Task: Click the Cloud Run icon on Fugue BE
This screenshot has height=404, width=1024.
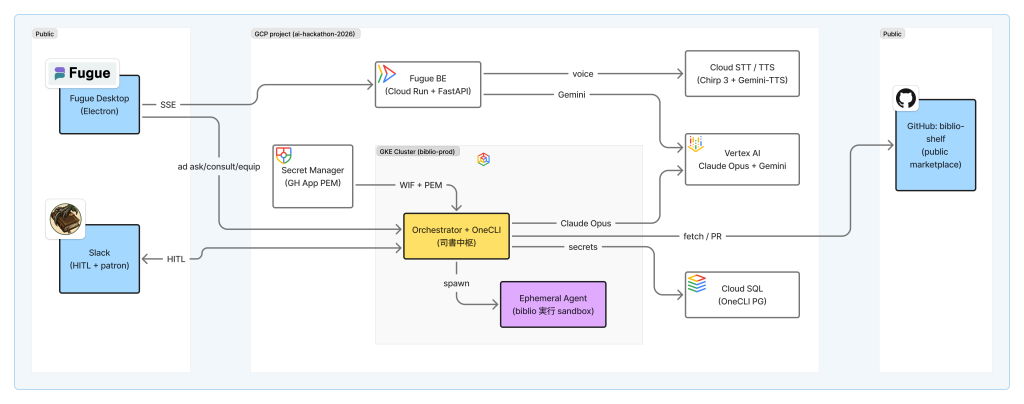Action: 386,74
